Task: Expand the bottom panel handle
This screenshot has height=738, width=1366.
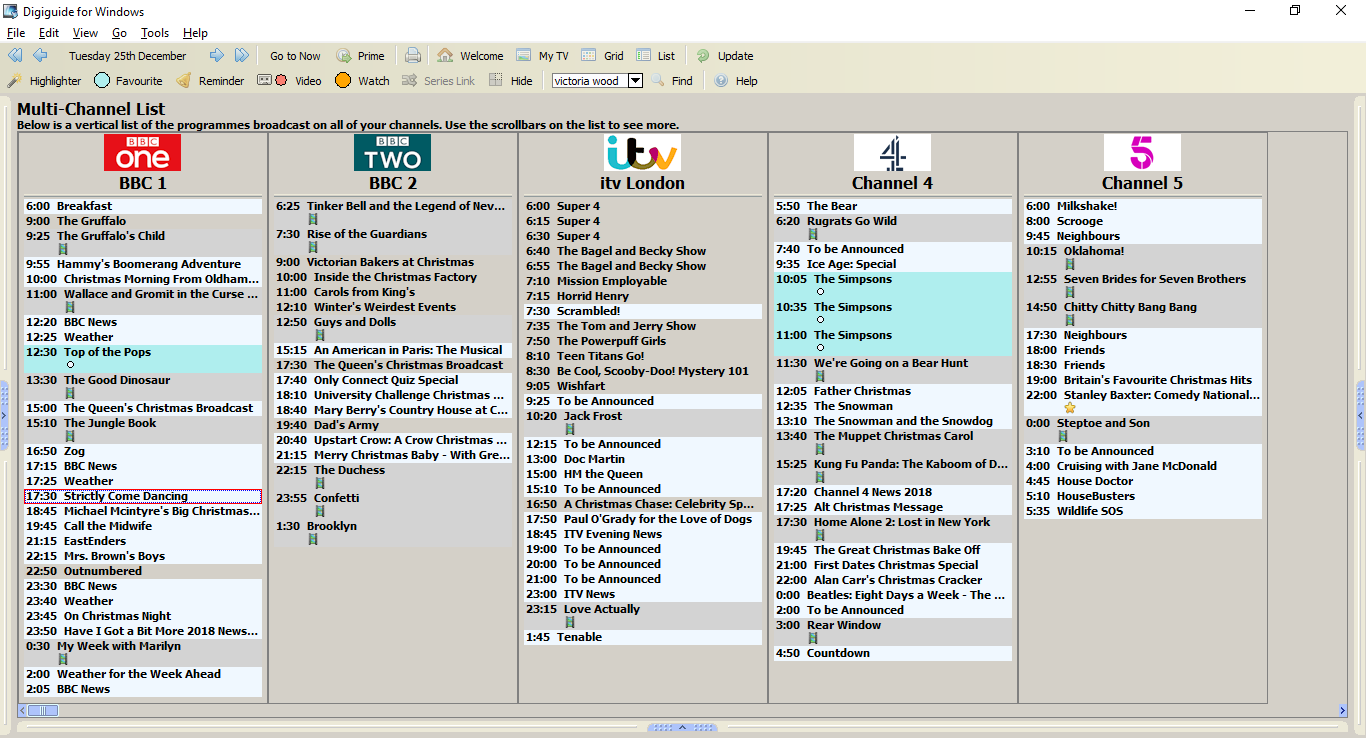Action: (x=683, y=727)
